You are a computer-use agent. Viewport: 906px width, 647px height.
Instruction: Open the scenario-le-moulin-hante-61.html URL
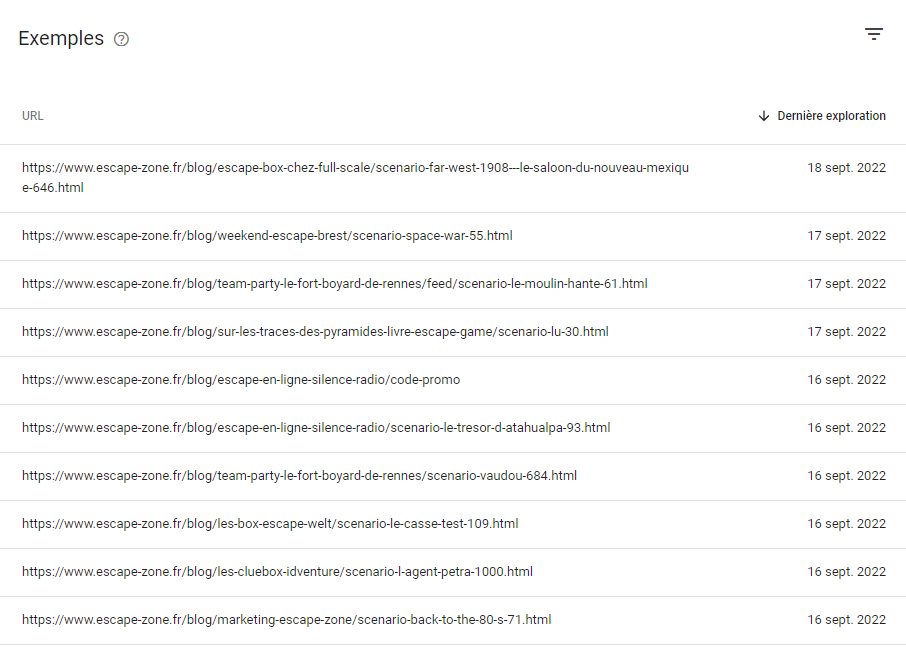(335, 284)
